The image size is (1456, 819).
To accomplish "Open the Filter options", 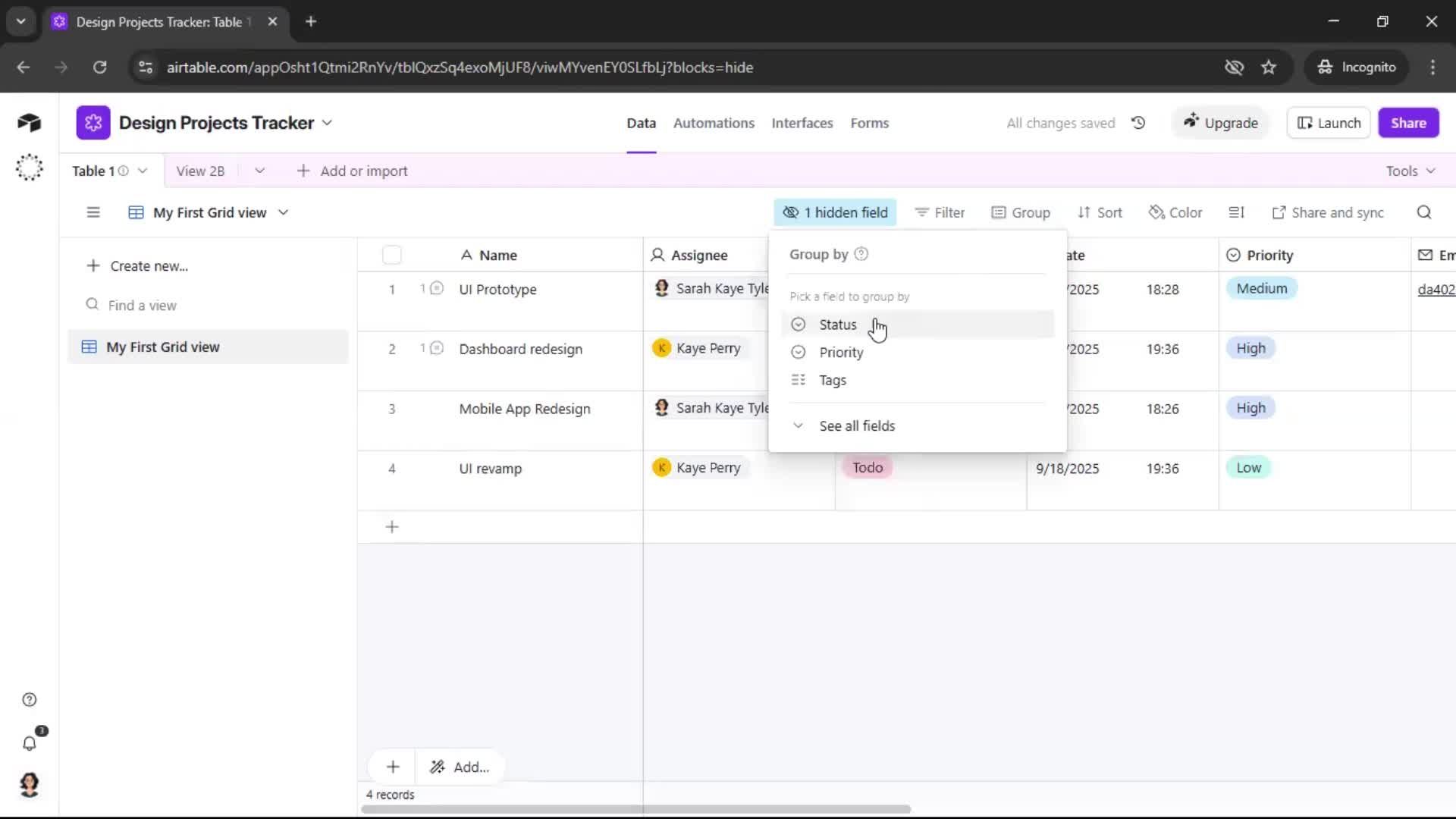I will [940, 212].
